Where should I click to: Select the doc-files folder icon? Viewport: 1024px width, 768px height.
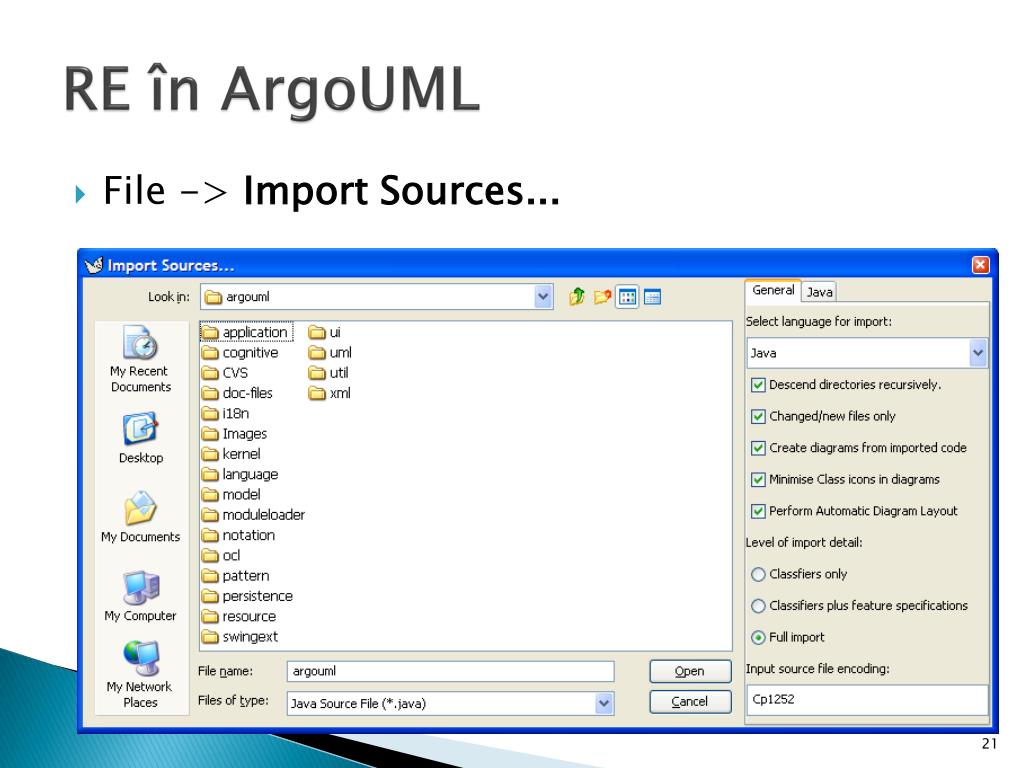(210, 394)
